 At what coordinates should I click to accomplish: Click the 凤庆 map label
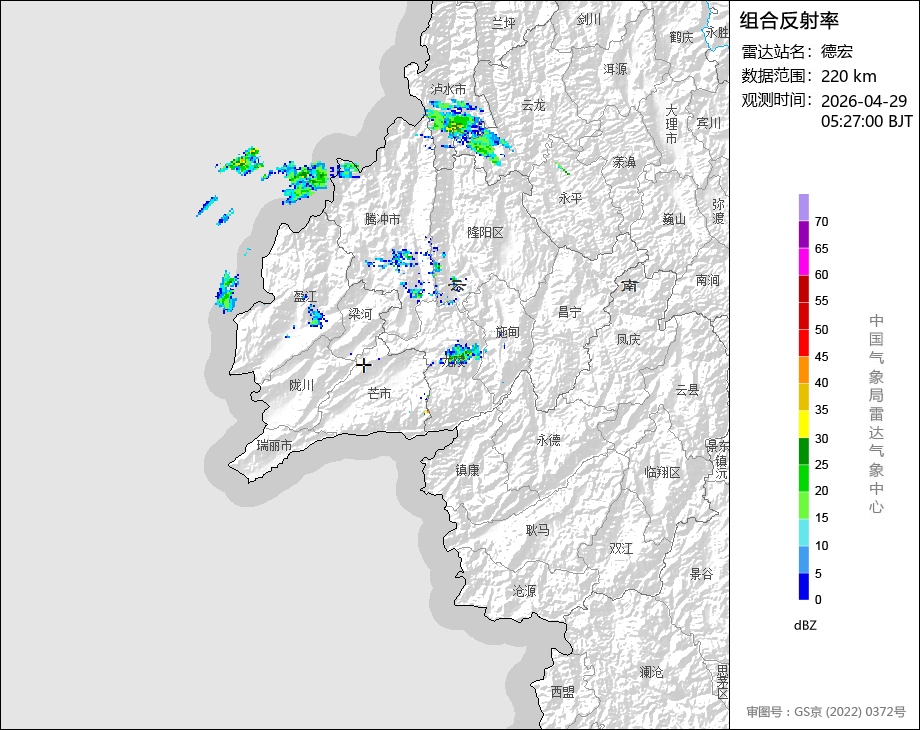(x=628, y=339)
